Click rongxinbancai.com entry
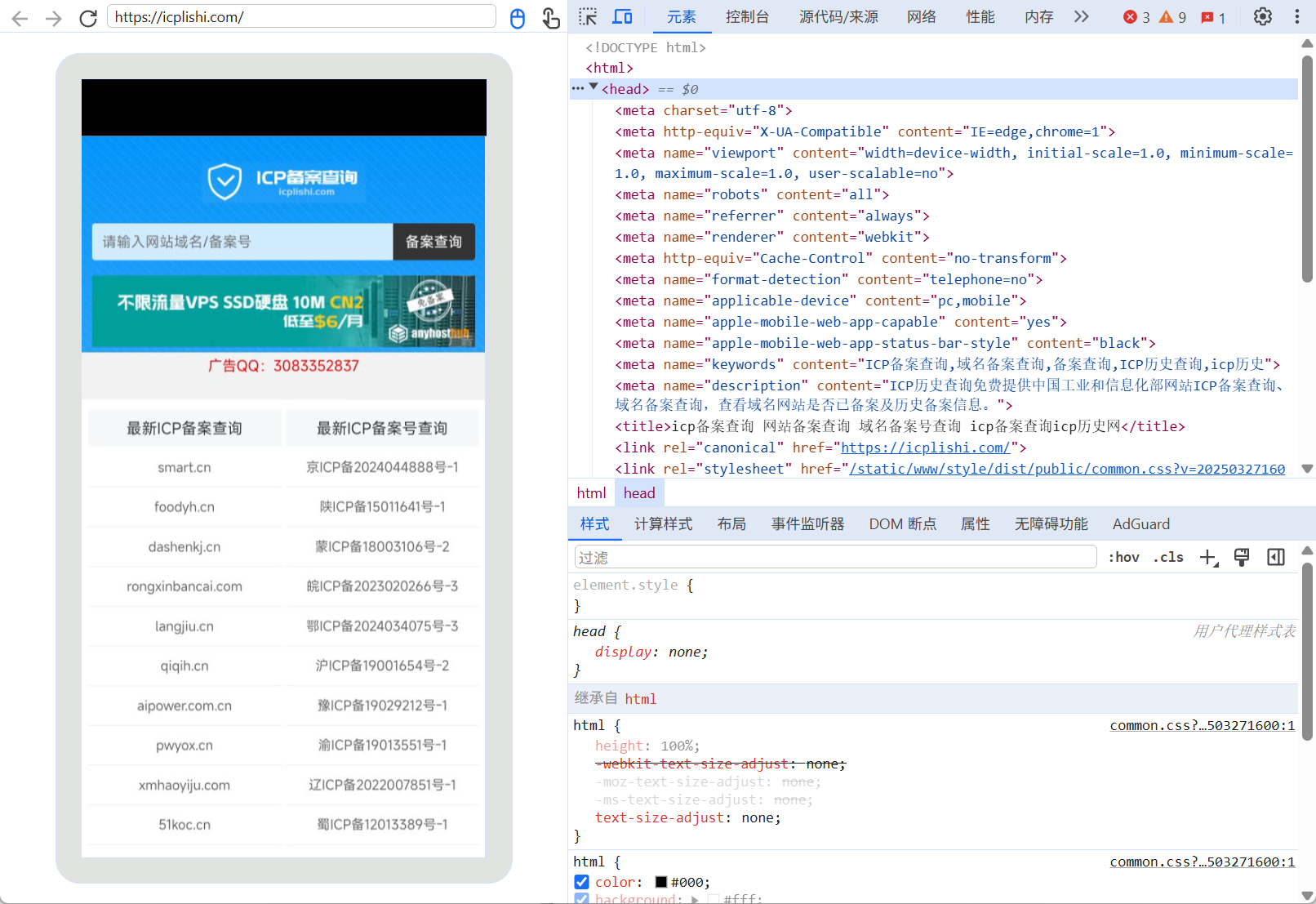Screen dimensions: 1316x904 click(185, 586)
